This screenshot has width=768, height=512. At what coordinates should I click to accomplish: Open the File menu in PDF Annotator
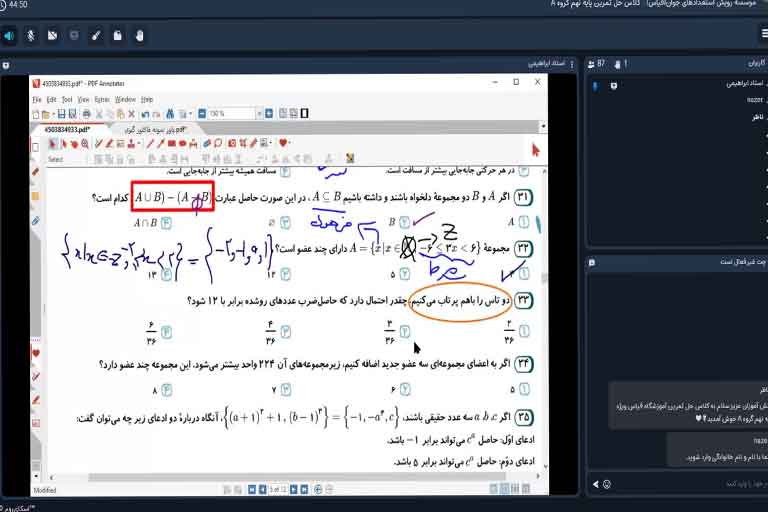pyautogui.click(x=37, y=100)
